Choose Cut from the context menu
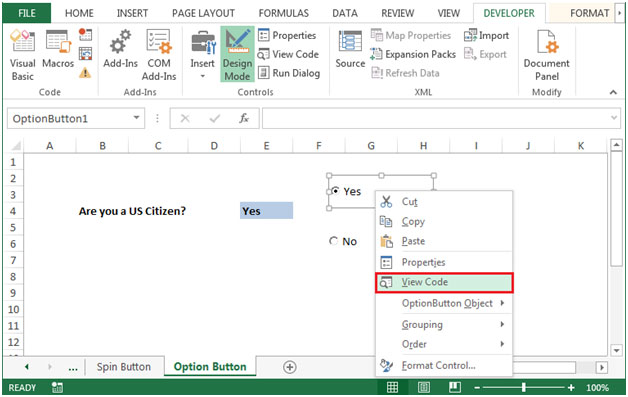 tap(444, 202)
